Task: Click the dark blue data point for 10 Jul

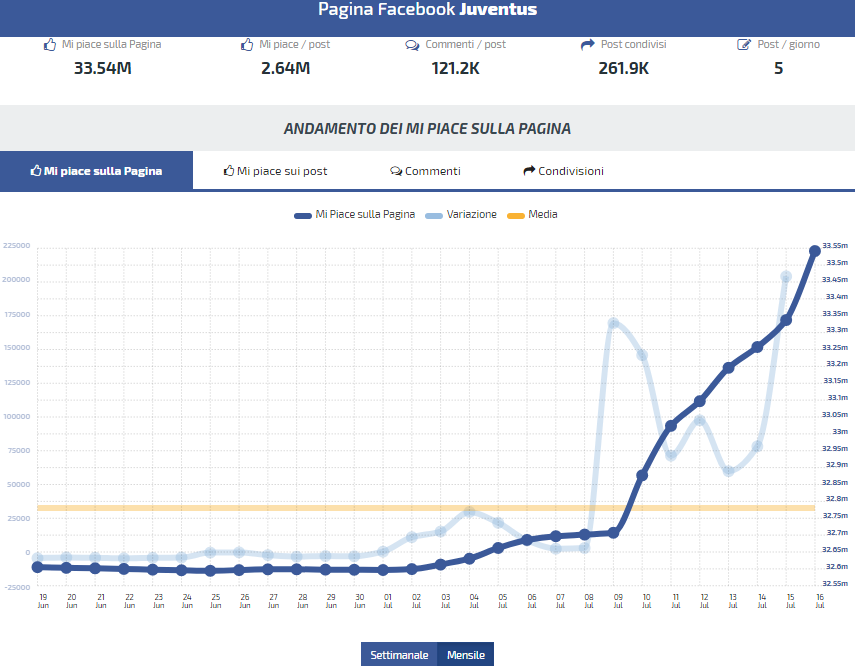Action: point(642,476)
